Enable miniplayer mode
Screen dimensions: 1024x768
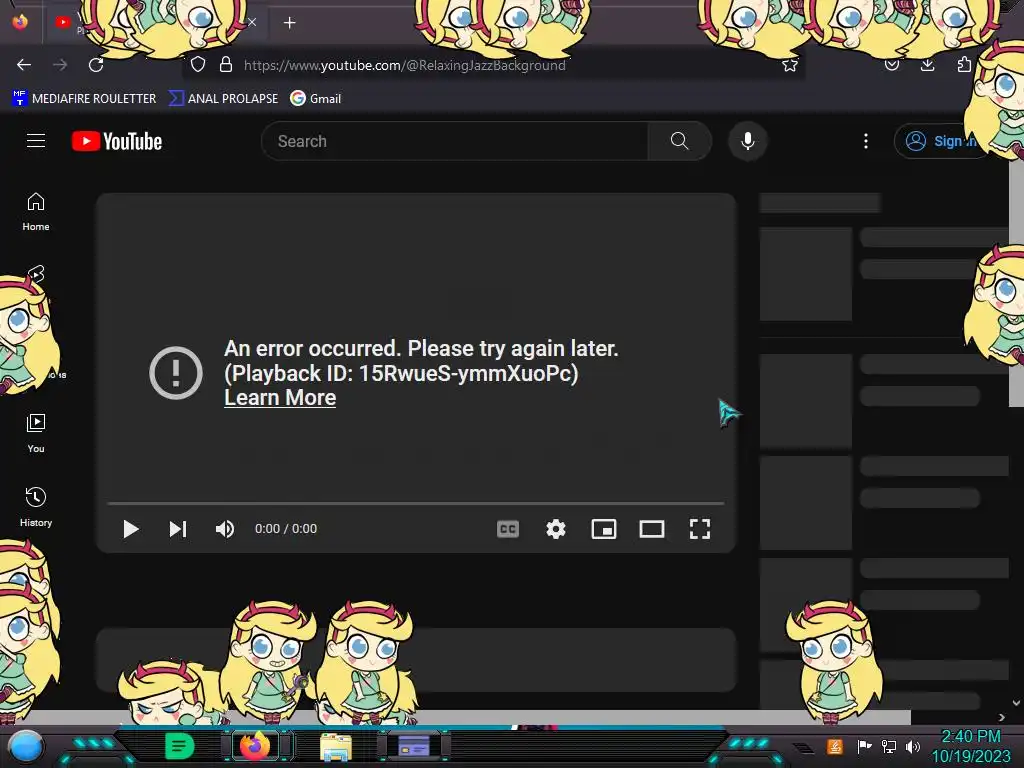point(603,529)
